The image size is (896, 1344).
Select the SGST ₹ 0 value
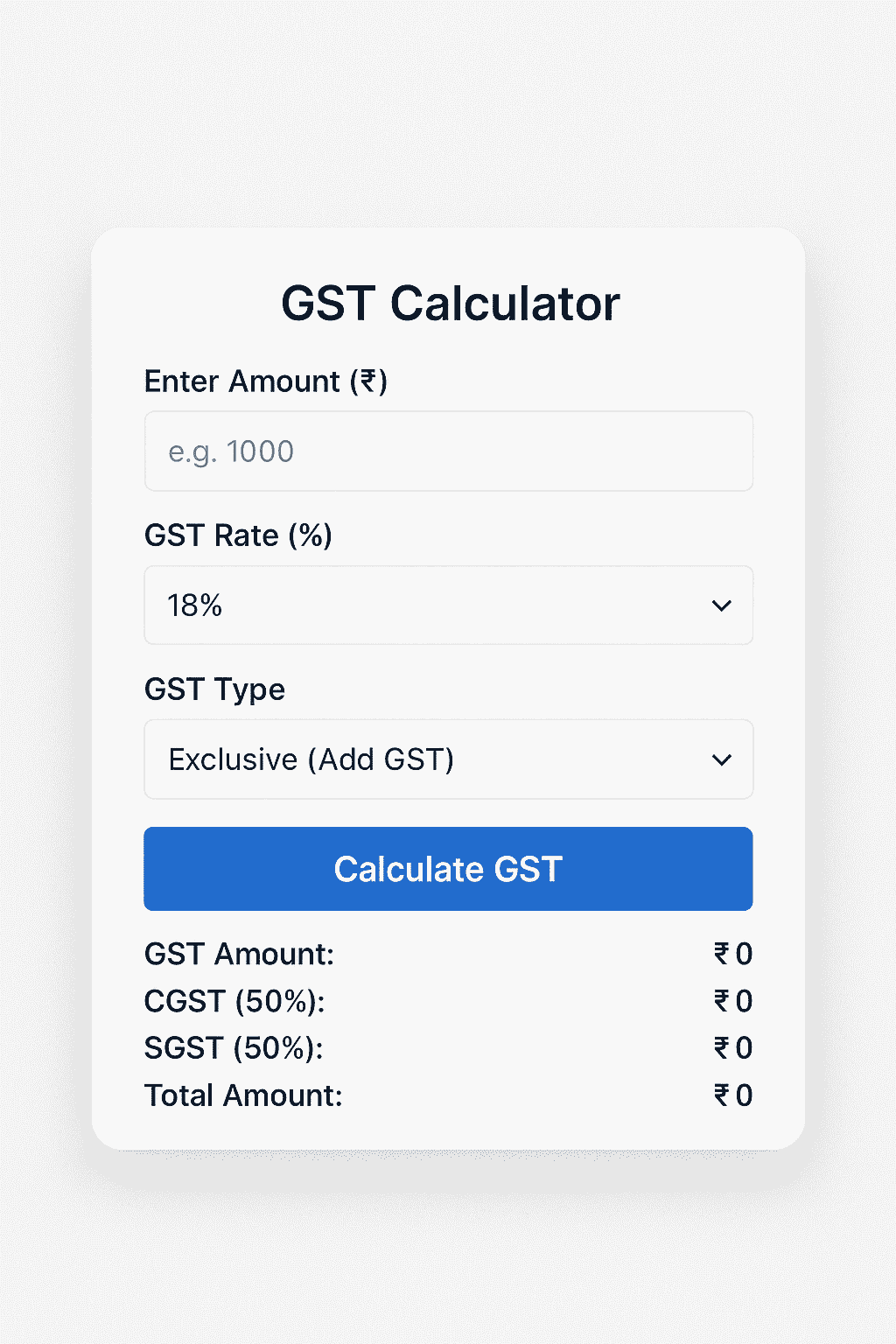[x=733, y=1048]
